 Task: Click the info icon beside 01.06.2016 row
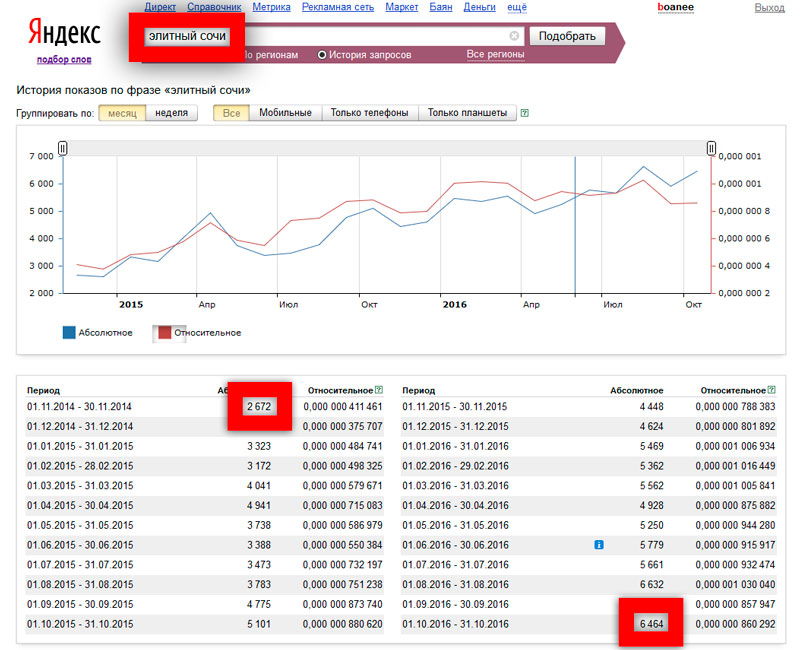coord(599,545)
